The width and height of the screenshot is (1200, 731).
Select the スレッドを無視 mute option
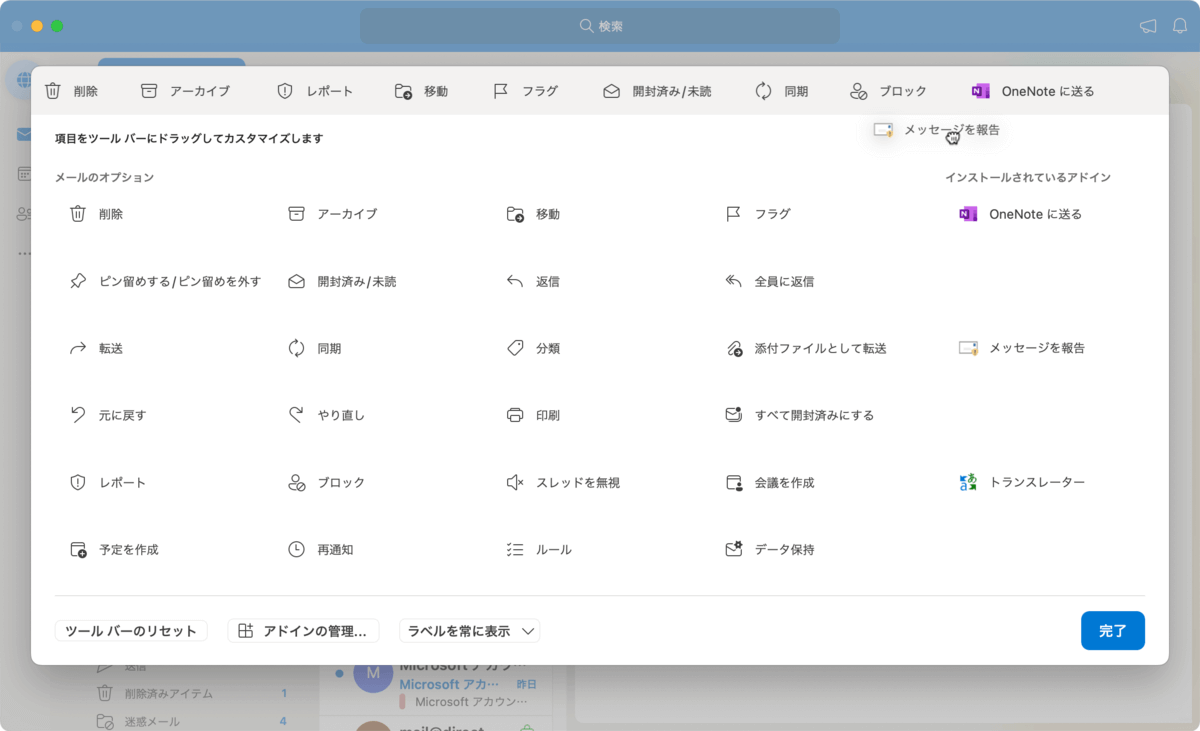(x=563, y=483)
